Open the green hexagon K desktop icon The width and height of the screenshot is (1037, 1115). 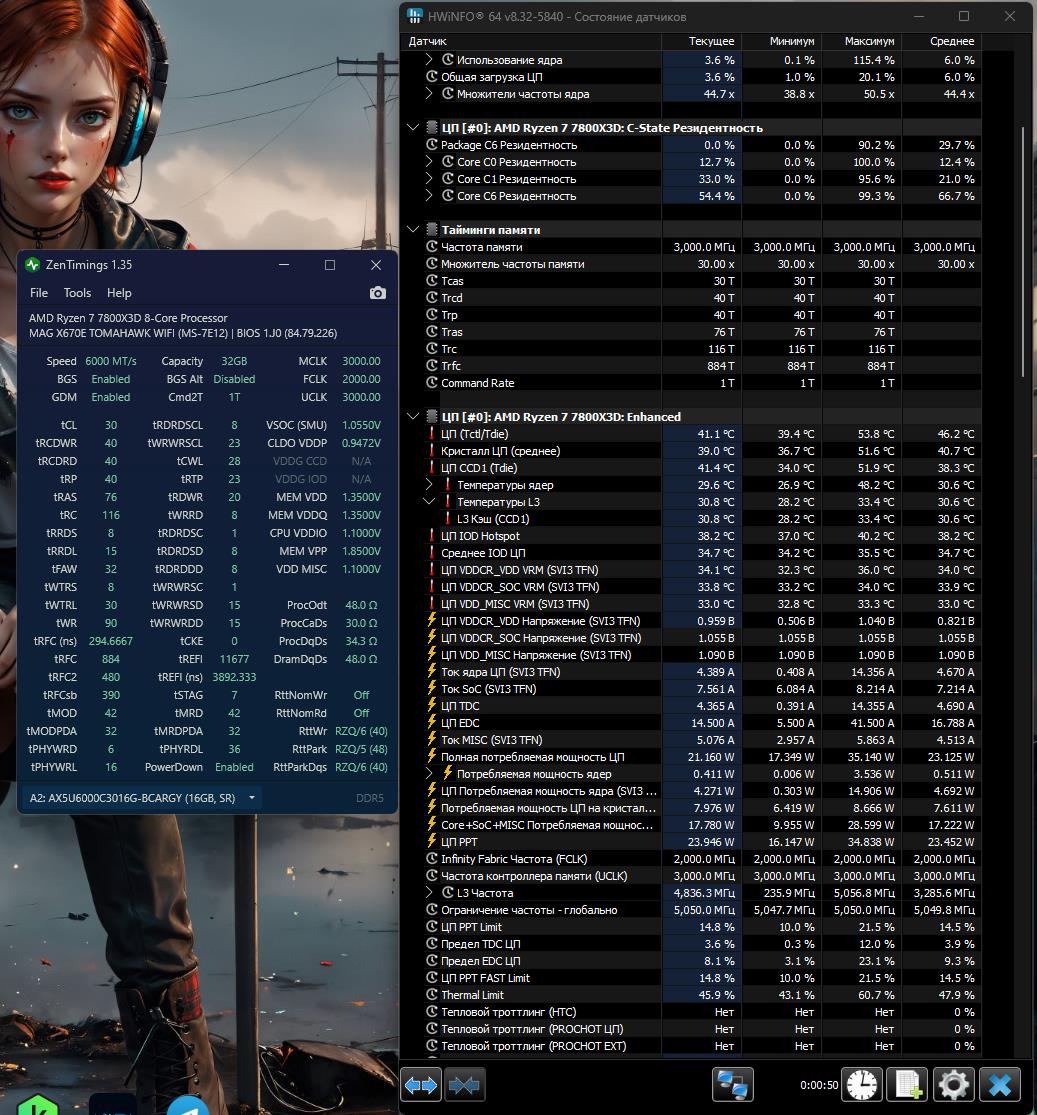click(37, 1105)
